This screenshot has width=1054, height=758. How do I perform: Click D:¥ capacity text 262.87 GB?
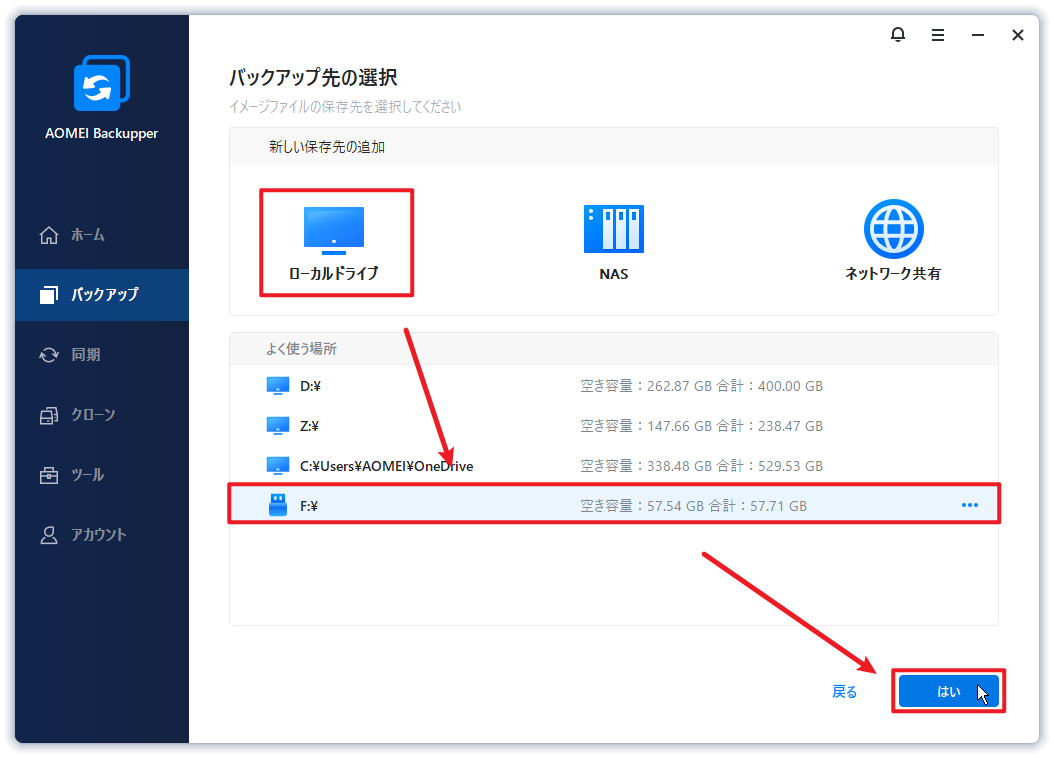(x=701, y=386)
